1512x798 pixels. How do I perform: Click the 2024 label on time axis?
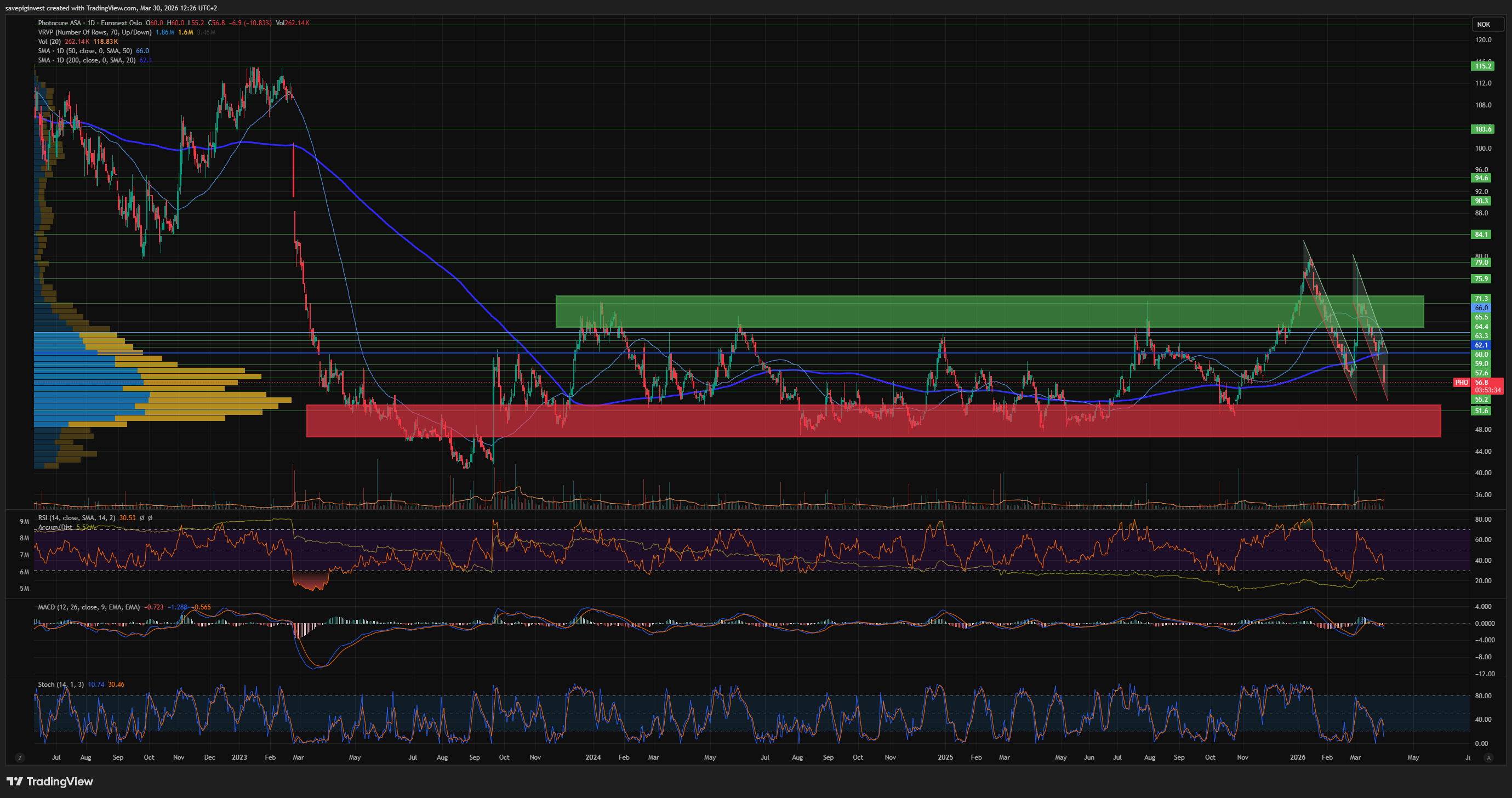(x=593, y=757)
